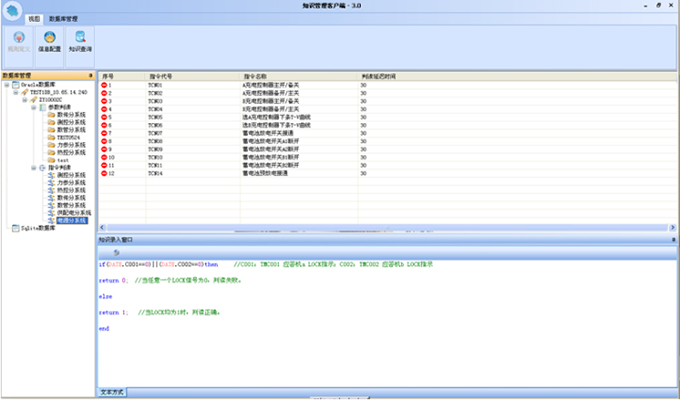Click the folder icon beside TEST0524
Viewport: 680px width, 400px height.
pos(51,138)
